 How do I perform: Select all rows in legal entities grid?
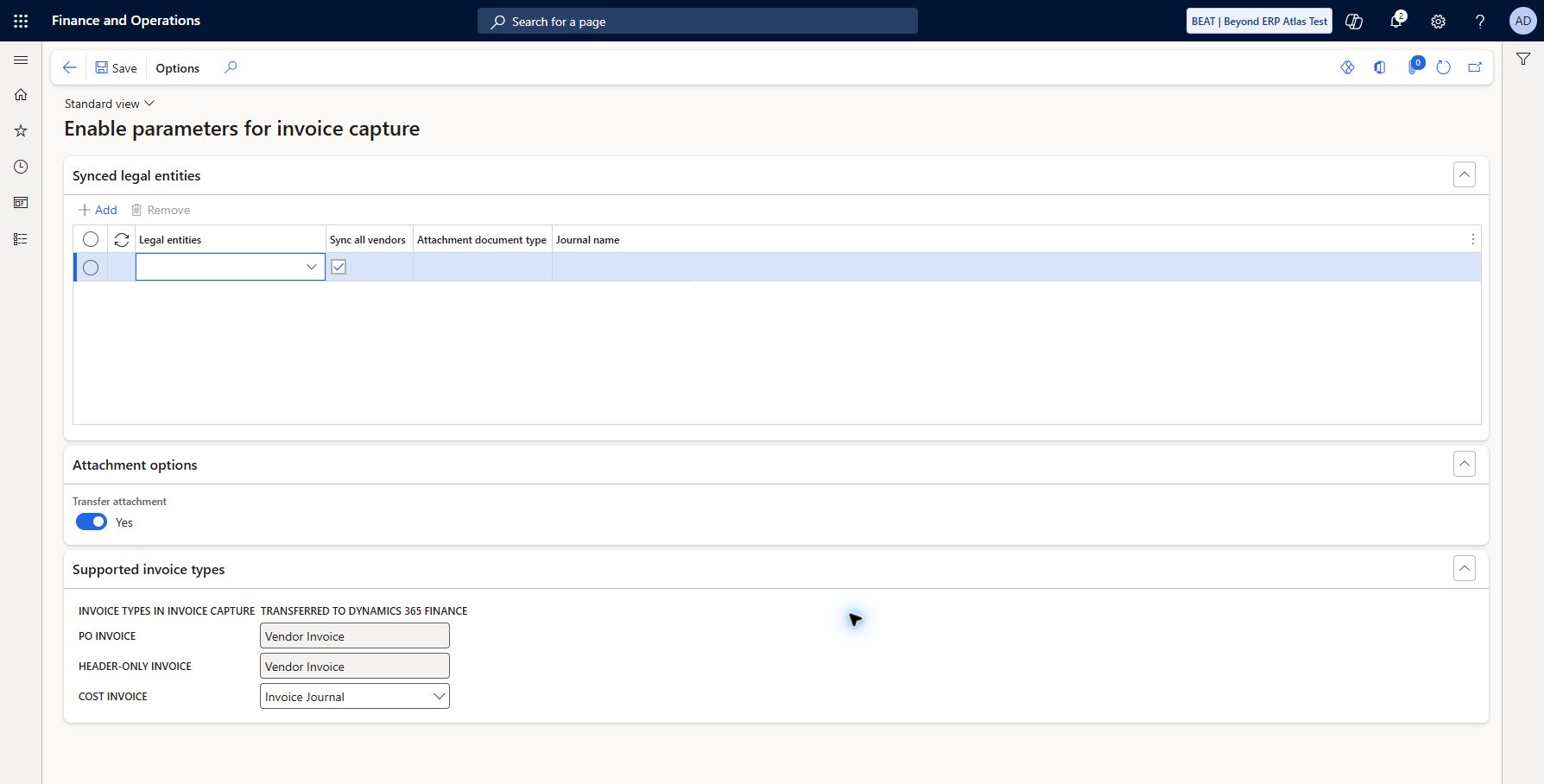point(91,239)
